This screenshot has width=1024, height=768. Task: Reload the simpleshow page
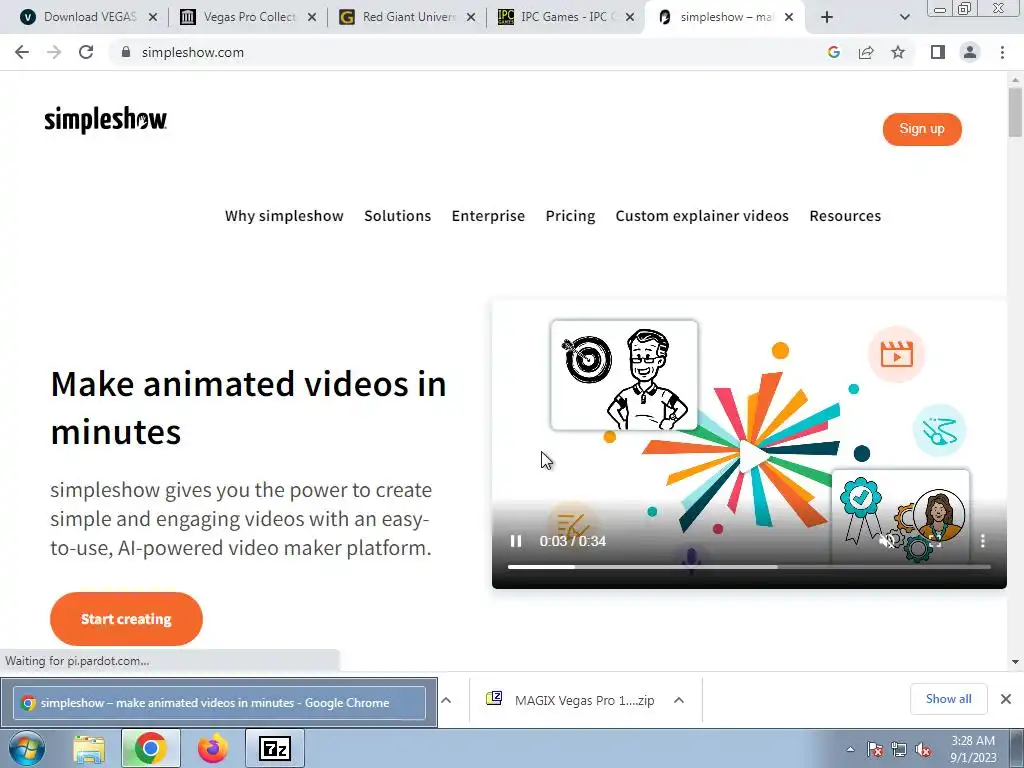pos(86,52)
